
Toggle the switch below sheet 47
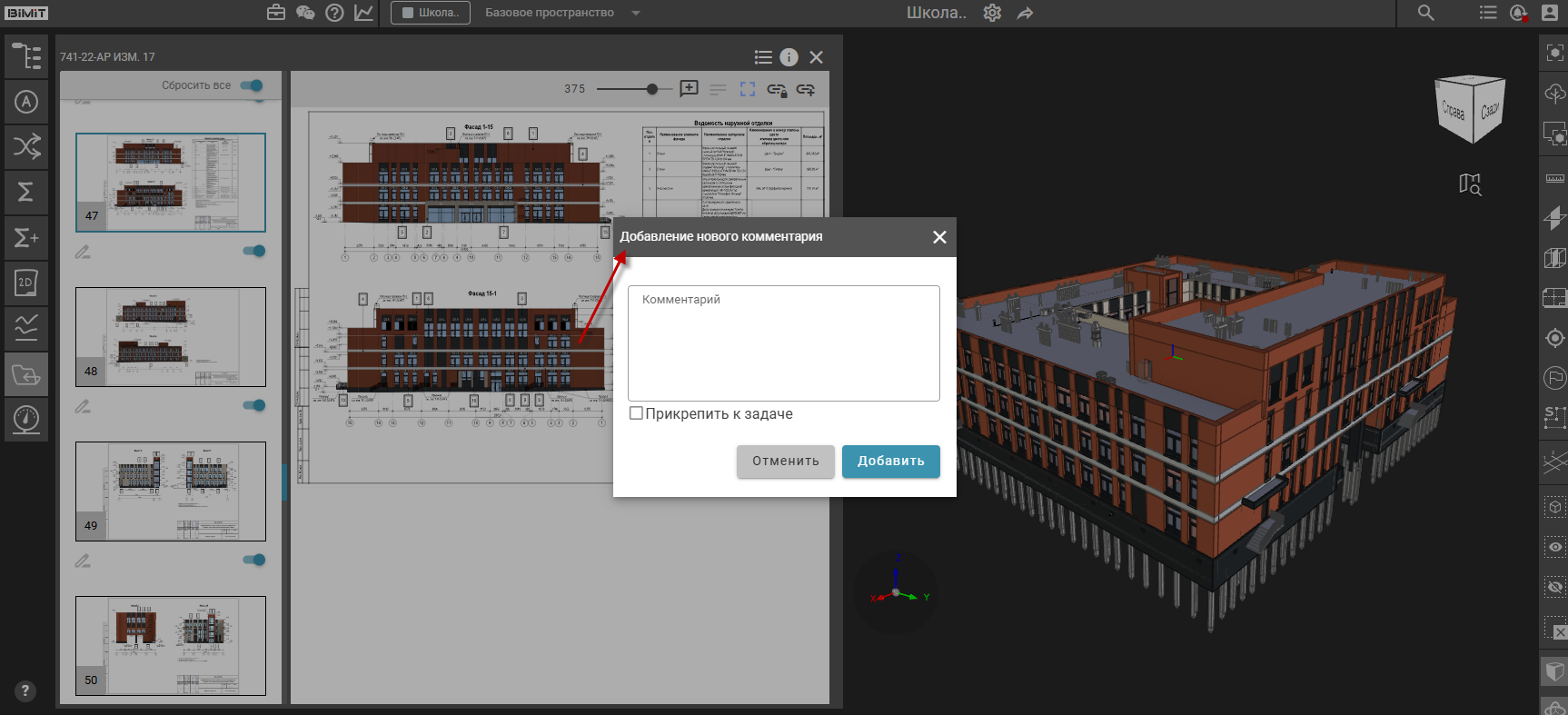tap(254, 251)
